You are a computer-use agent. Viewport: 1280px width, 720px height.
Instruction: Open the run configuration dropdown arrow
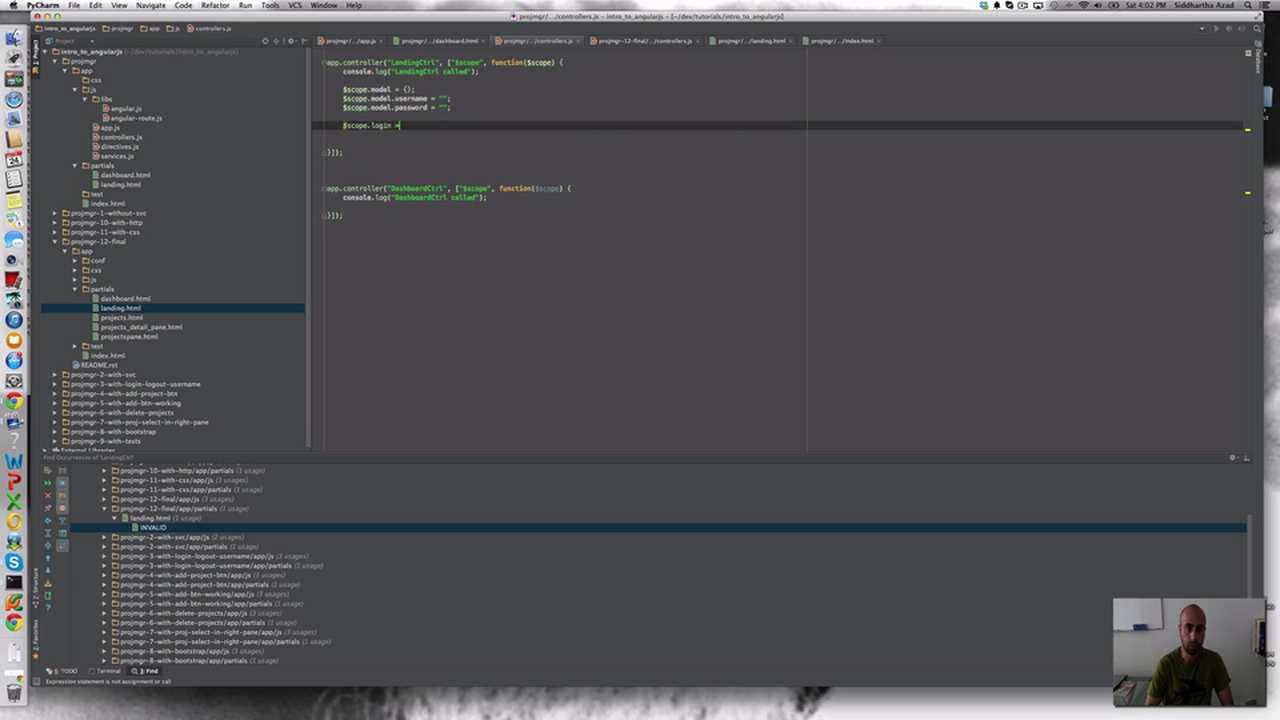pos(1203,29)
